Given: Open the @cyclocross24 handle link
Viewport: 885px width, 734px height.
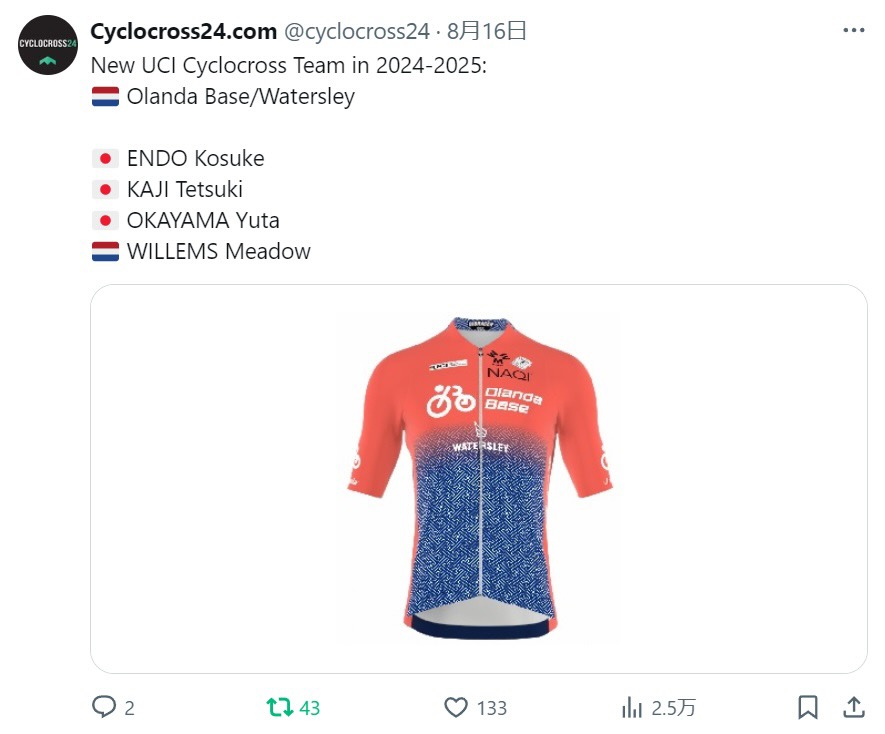Looking at the screenshot, I should pos(357,31).
